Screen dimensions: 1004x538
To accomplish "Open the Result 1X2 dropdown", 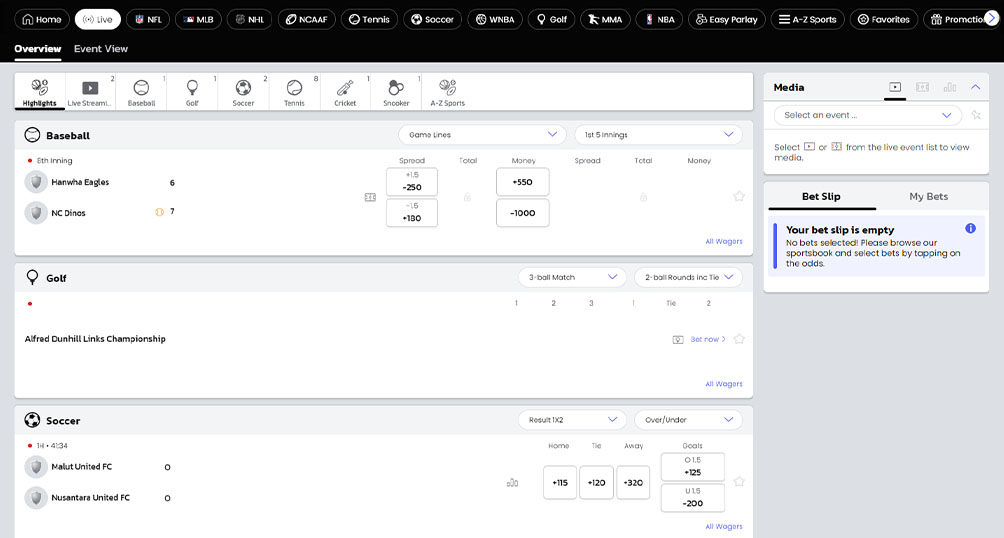I will (572, 420).
